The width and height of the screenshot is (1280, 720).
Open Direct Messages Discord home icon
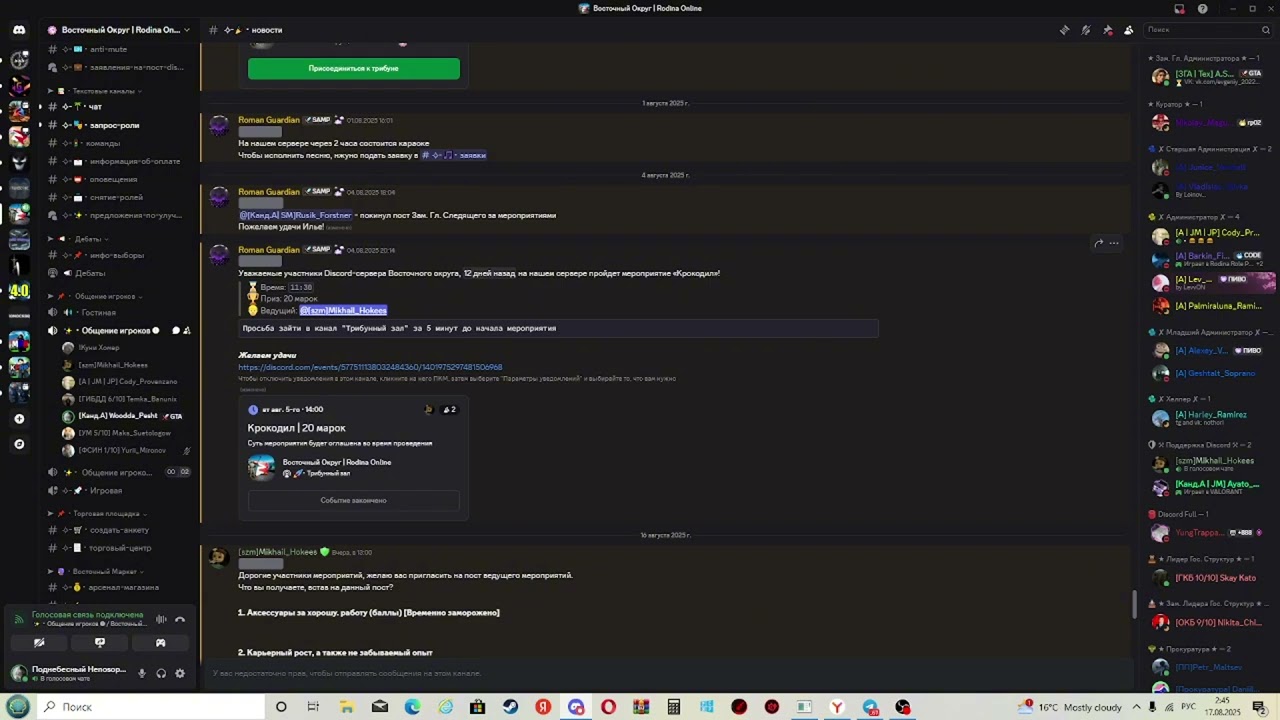click(x=19, y=30)
